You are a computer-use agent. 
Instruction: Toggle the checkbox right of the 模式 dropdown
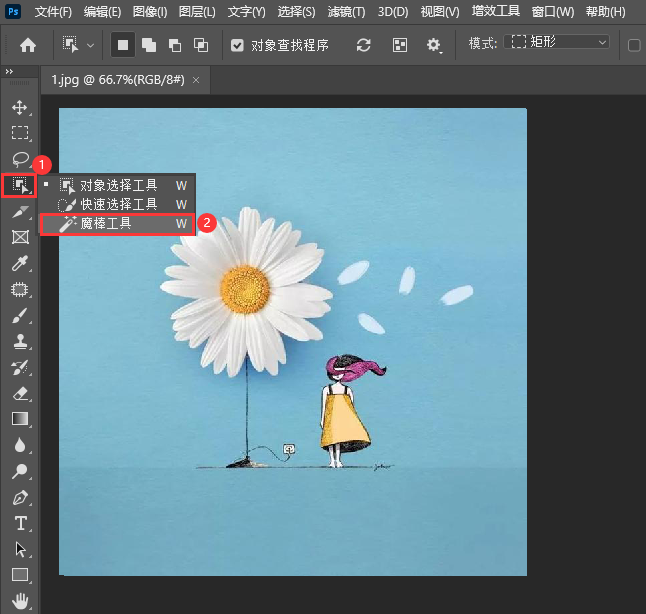point(634,45)
